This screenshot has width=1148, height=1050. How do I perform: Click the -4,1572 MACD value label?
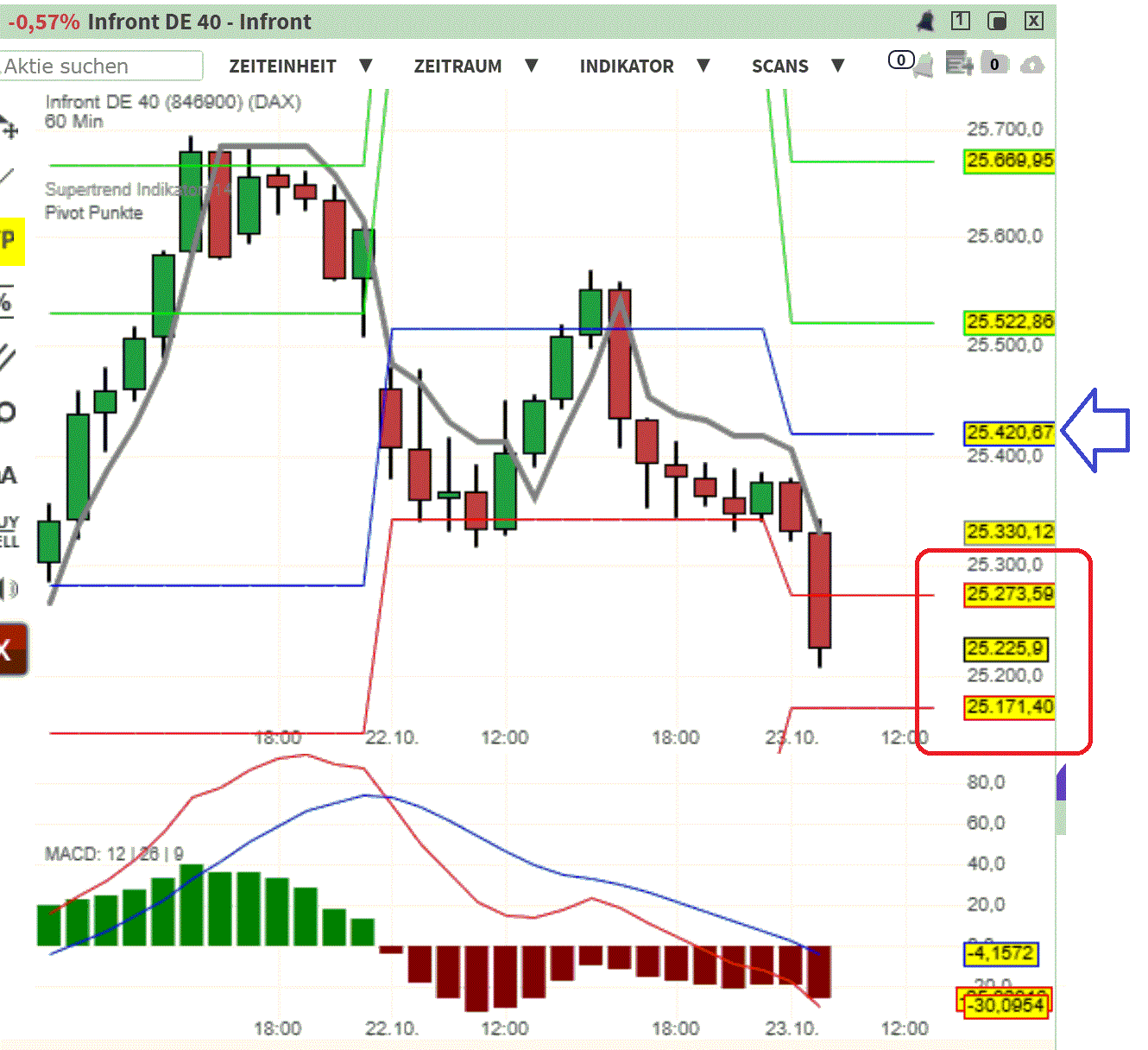coord(1001,953)
